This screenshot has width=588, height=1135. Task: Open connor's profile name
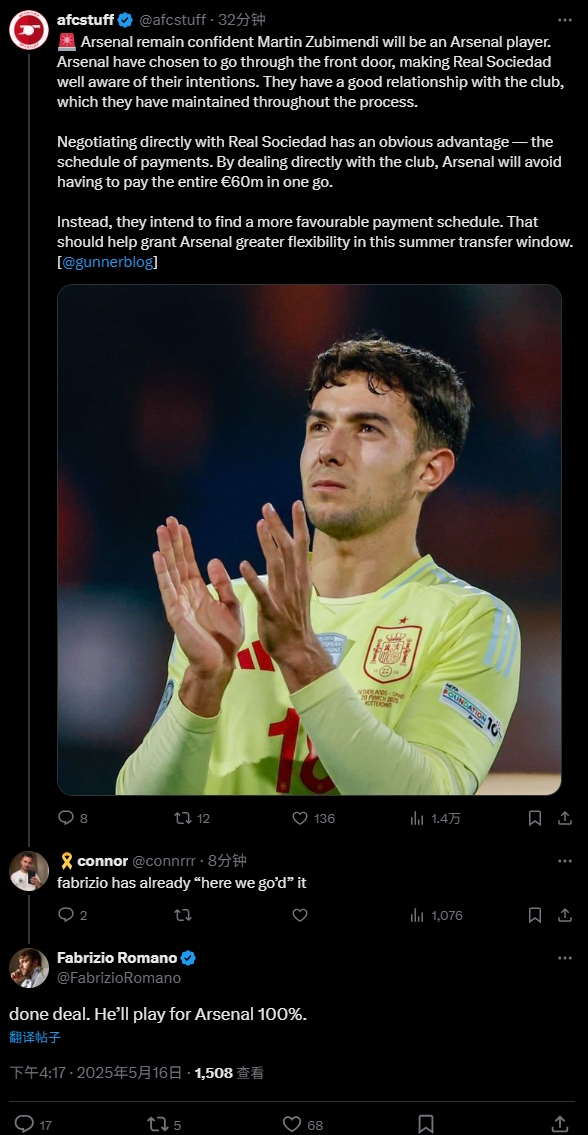coord(102,861)
